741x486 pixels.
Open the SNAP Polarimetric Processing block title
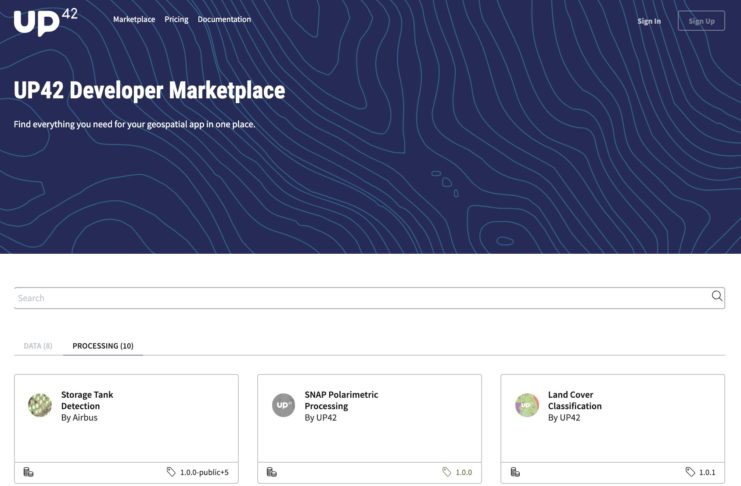click(341, 400)
